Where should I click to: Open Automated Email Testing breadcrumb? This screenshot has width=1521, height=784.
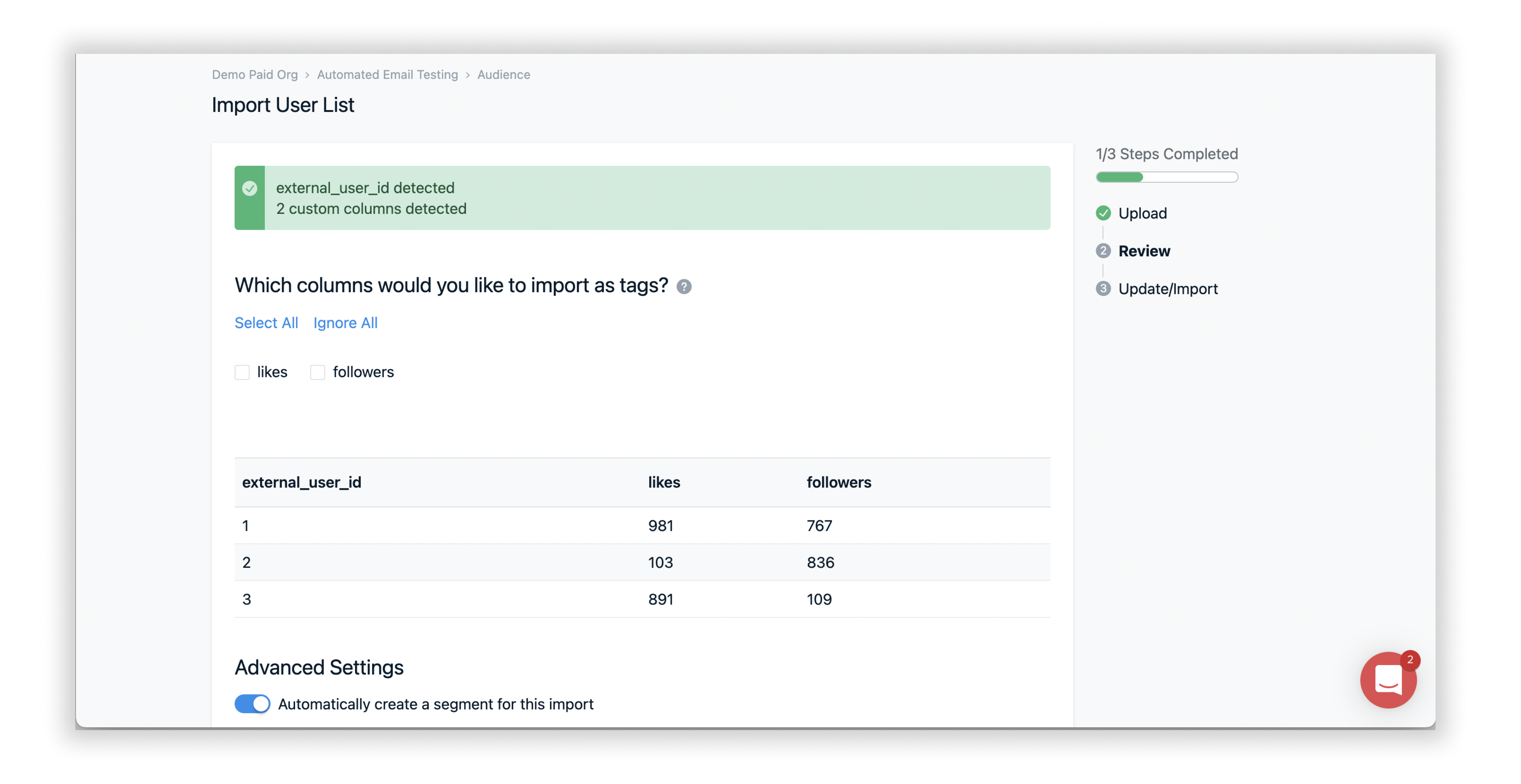tap(387, 75)
